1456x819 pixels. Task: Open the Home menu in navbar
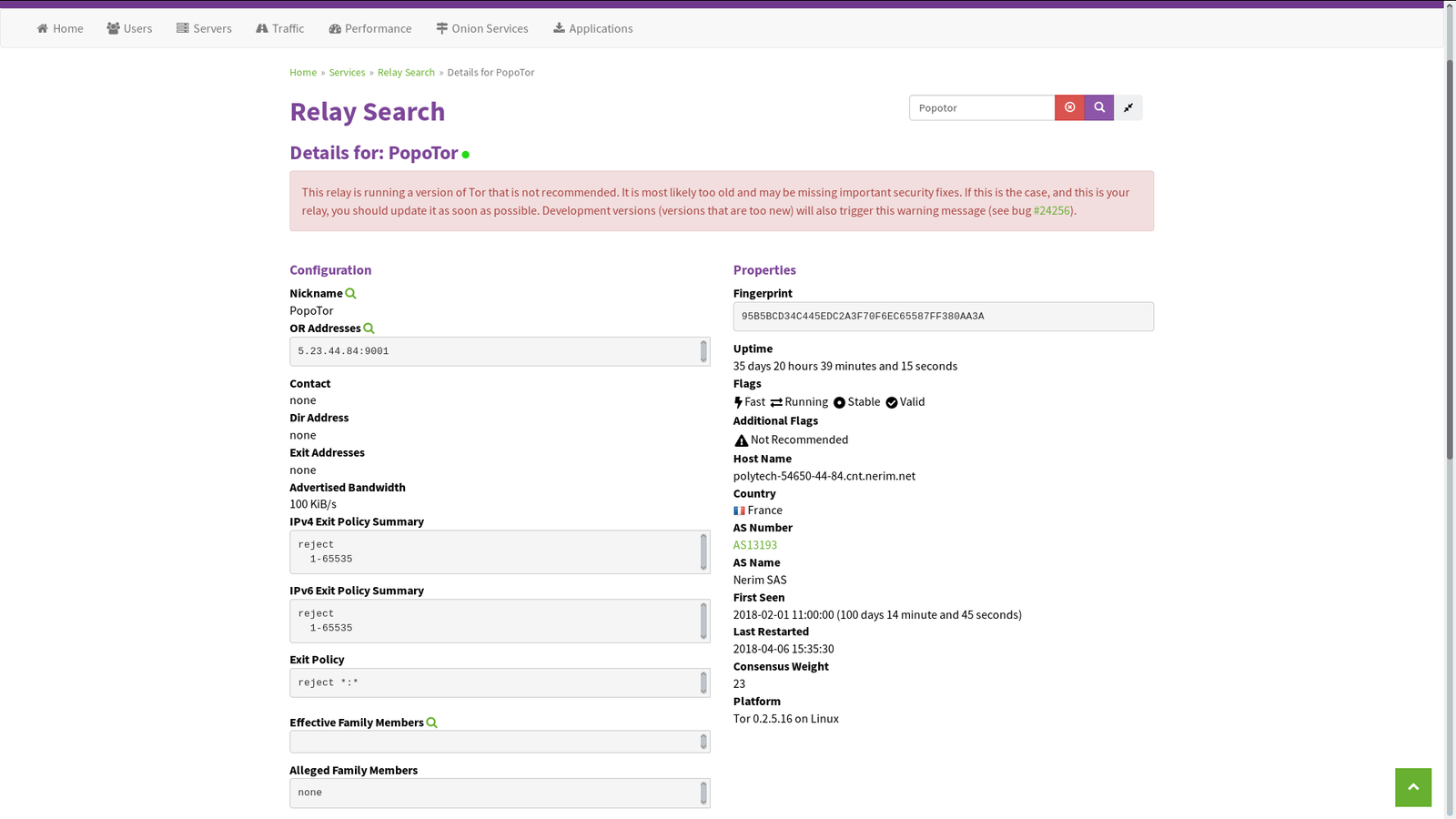60,28
